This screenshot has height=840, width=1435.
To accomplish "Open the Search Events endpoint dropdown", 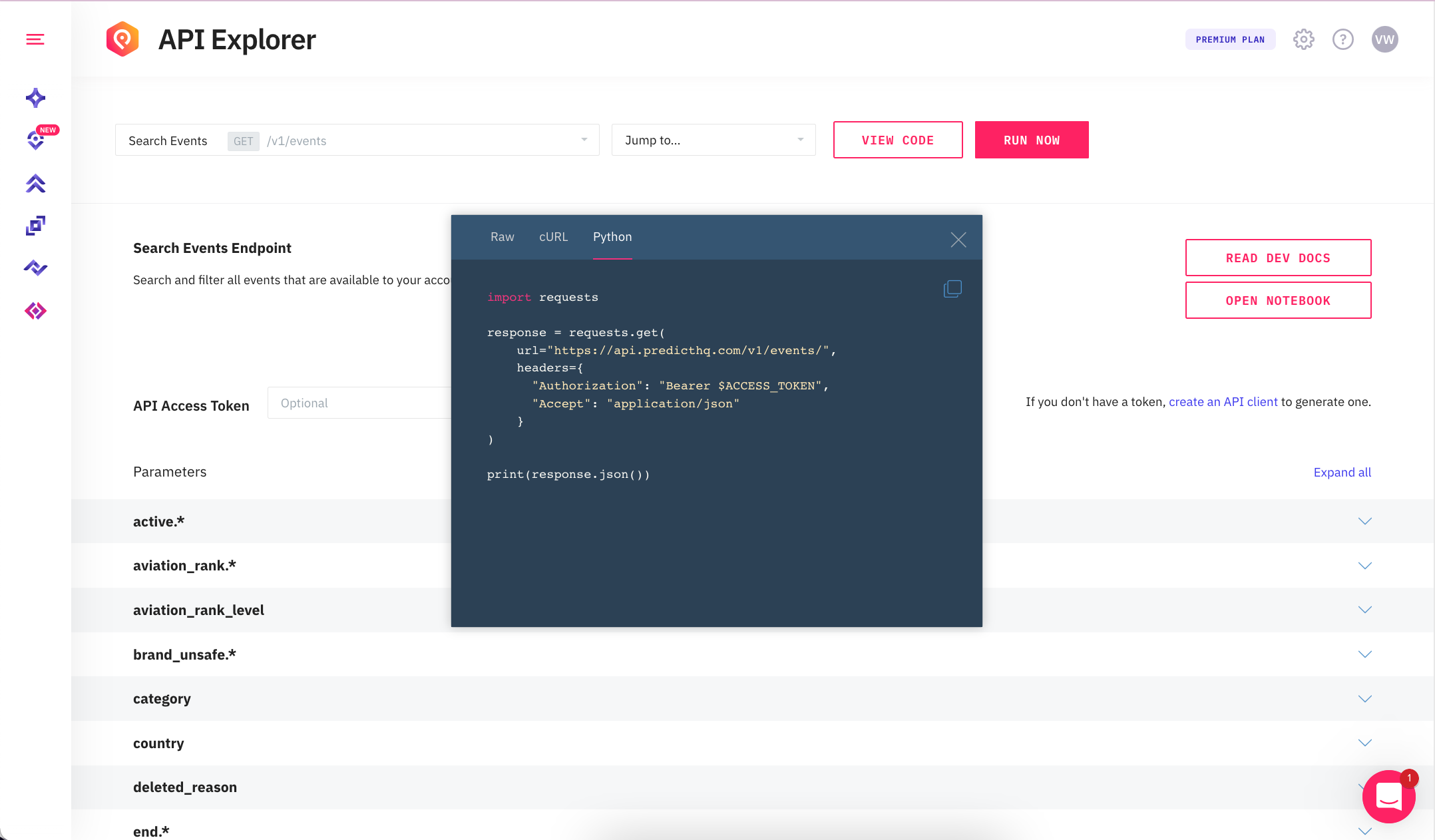I will 357,140.
